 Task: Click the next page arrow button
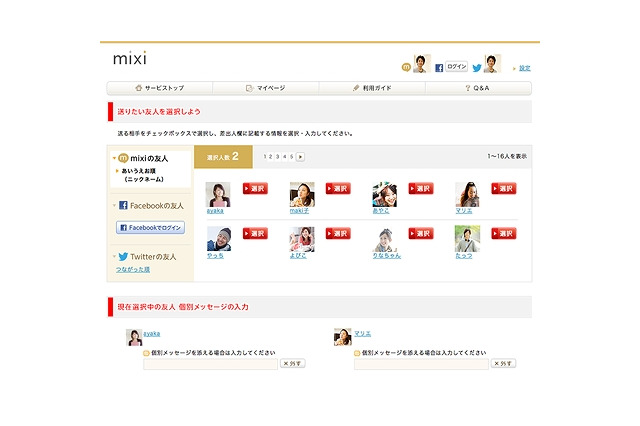click(x=300, y=157)
